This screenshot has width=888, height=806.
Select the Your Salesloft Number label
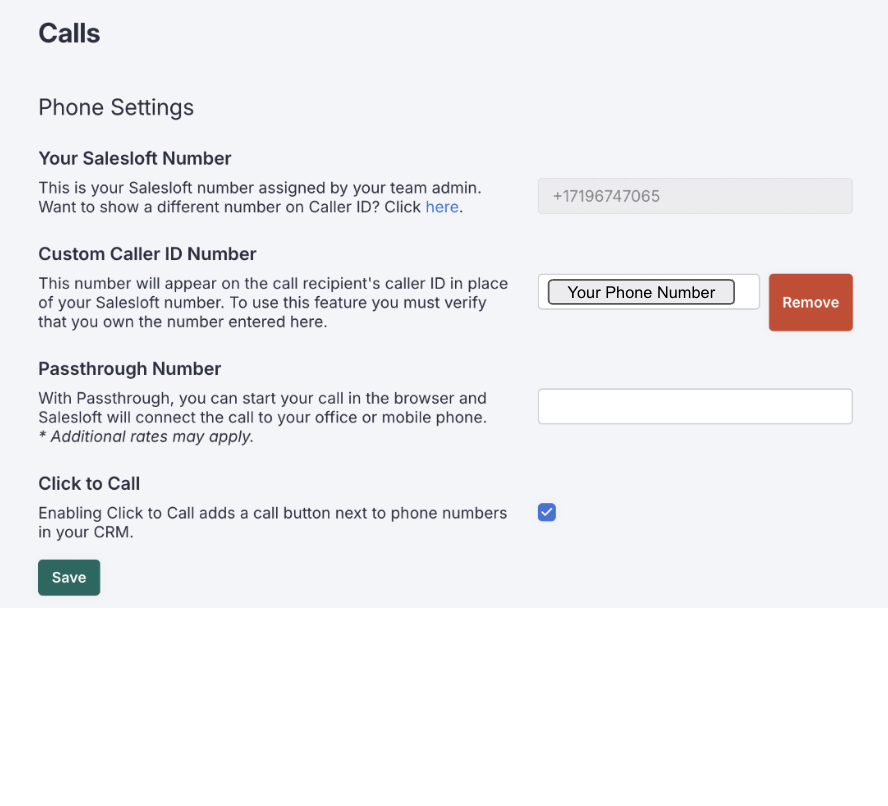click(134, 158)
